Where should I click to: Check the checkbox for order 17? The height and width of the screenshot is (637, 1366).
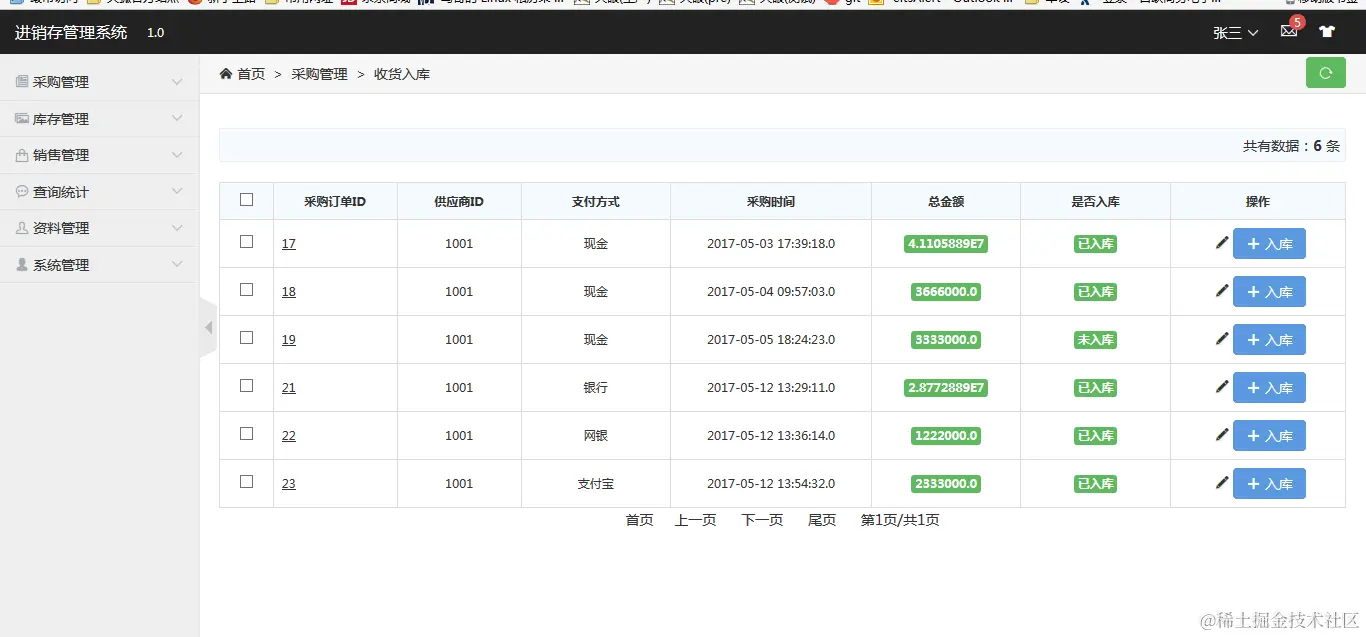pyautogui.click(x=247, y=241)
